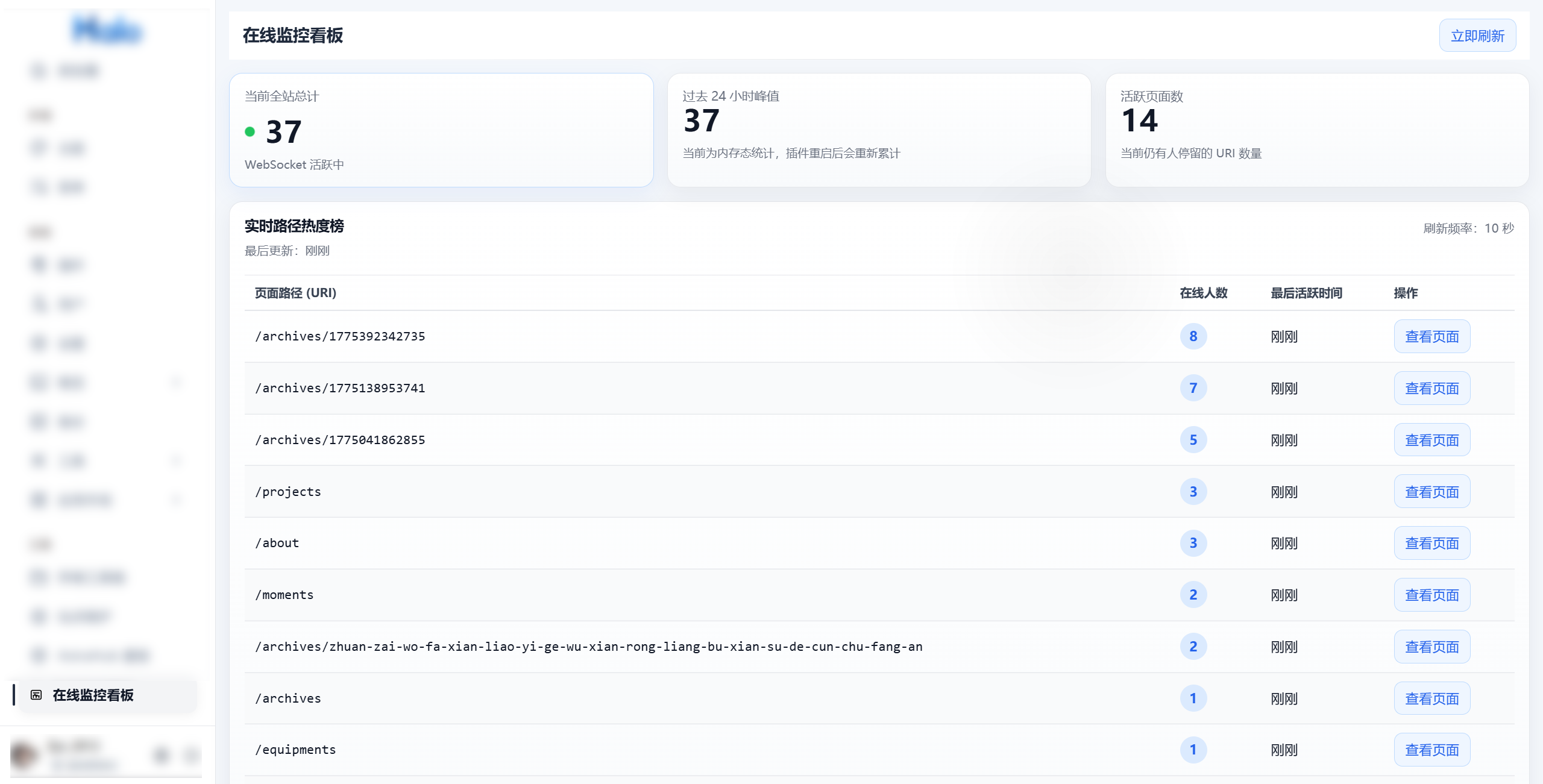This screenshot has height=784, width=1543.
Task: Click the 页面路径 (URI) column header
Action: pyautogui.click(x=295, y=293)
